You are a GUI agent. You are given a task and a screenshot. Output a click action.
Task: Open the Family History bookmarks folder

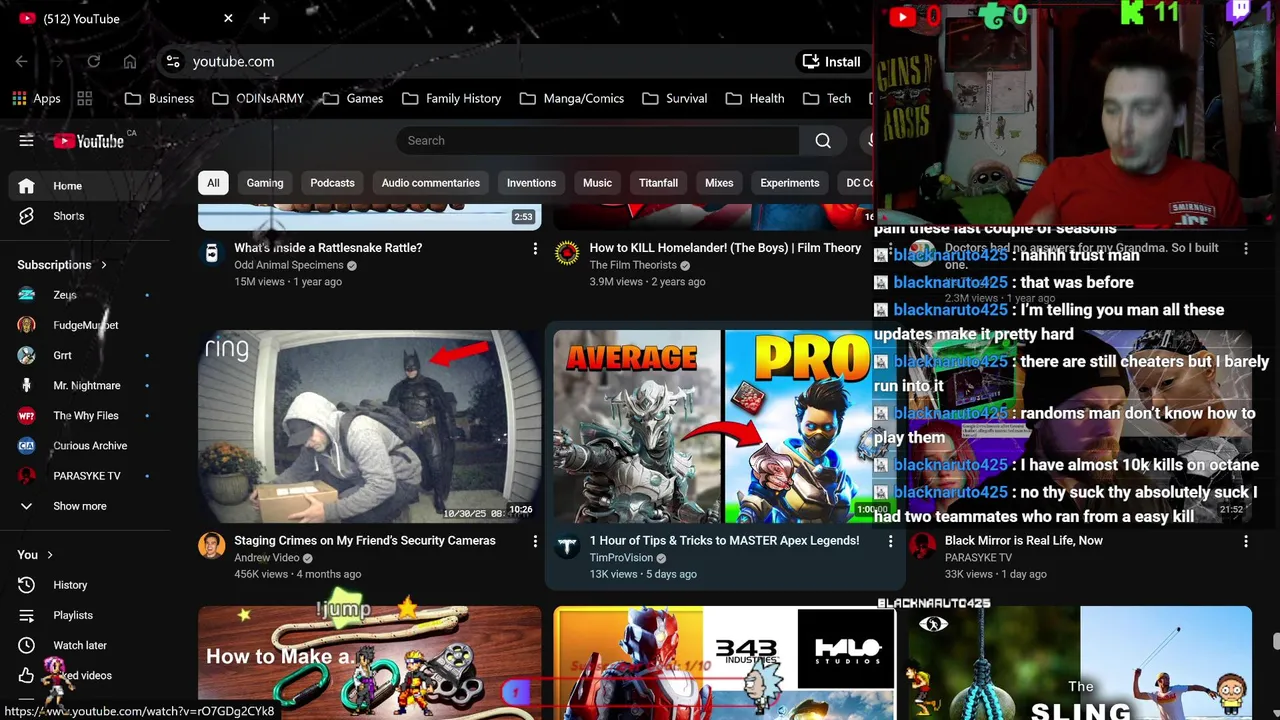click(452, 99)
